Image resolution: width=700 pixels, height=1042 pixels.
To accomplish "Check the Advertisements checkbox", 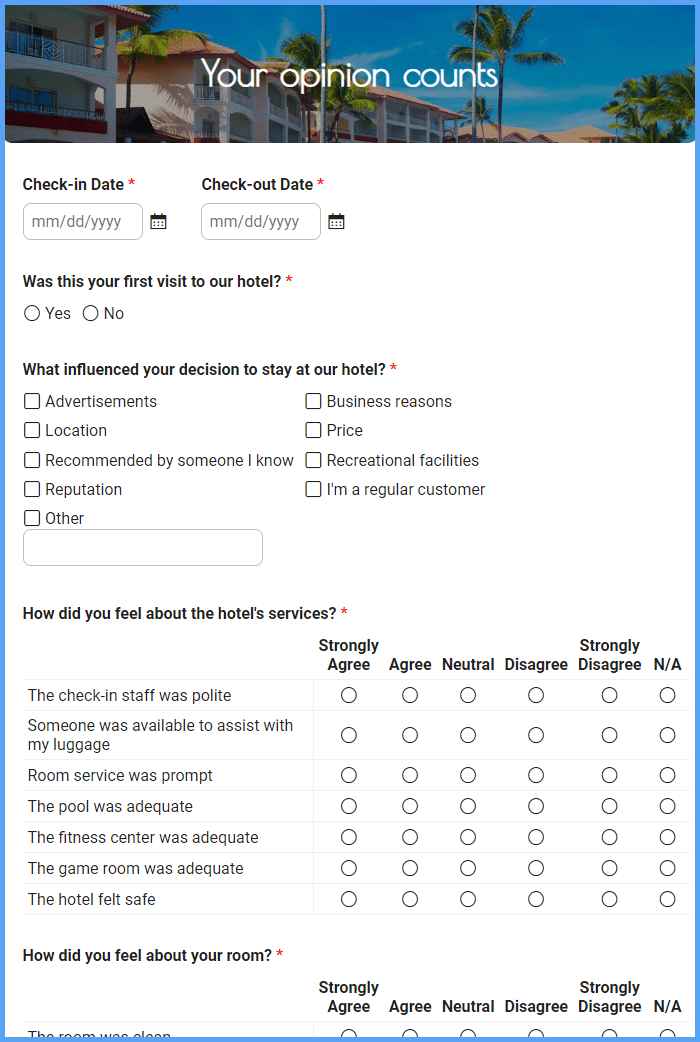I will (32, 401).
